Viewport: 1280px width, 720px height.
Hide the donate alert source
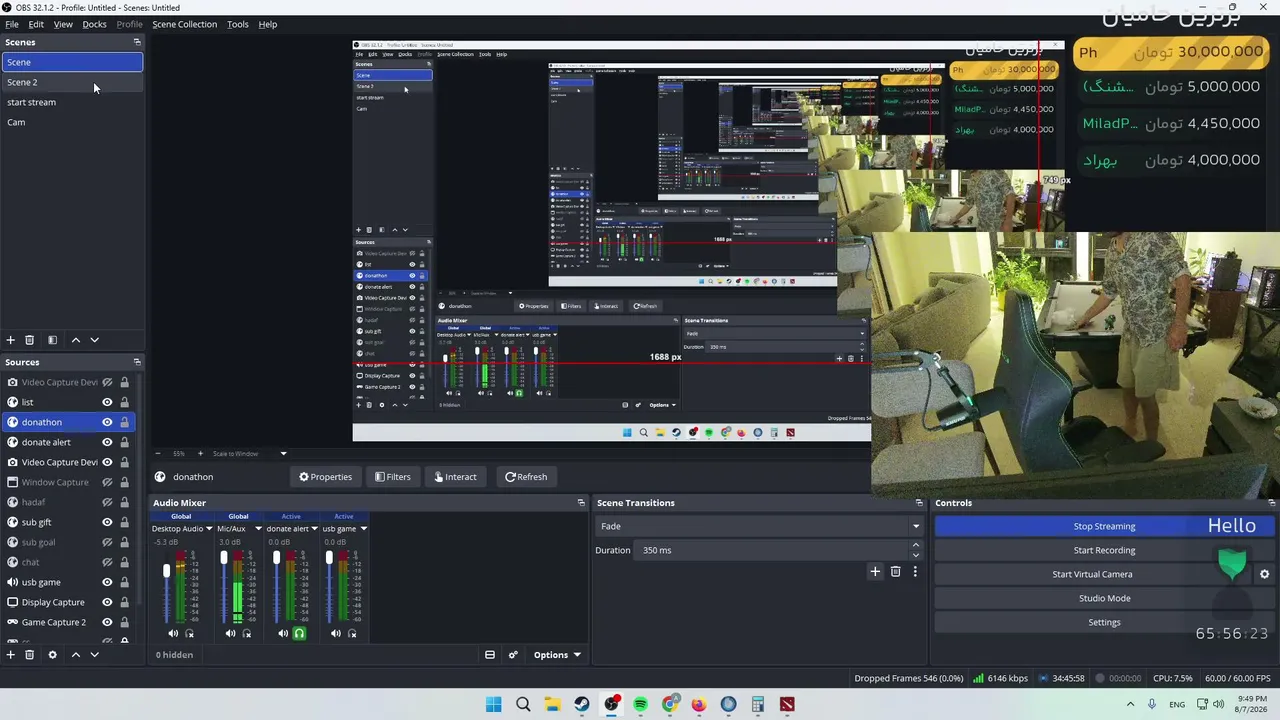tap(107, 442)
